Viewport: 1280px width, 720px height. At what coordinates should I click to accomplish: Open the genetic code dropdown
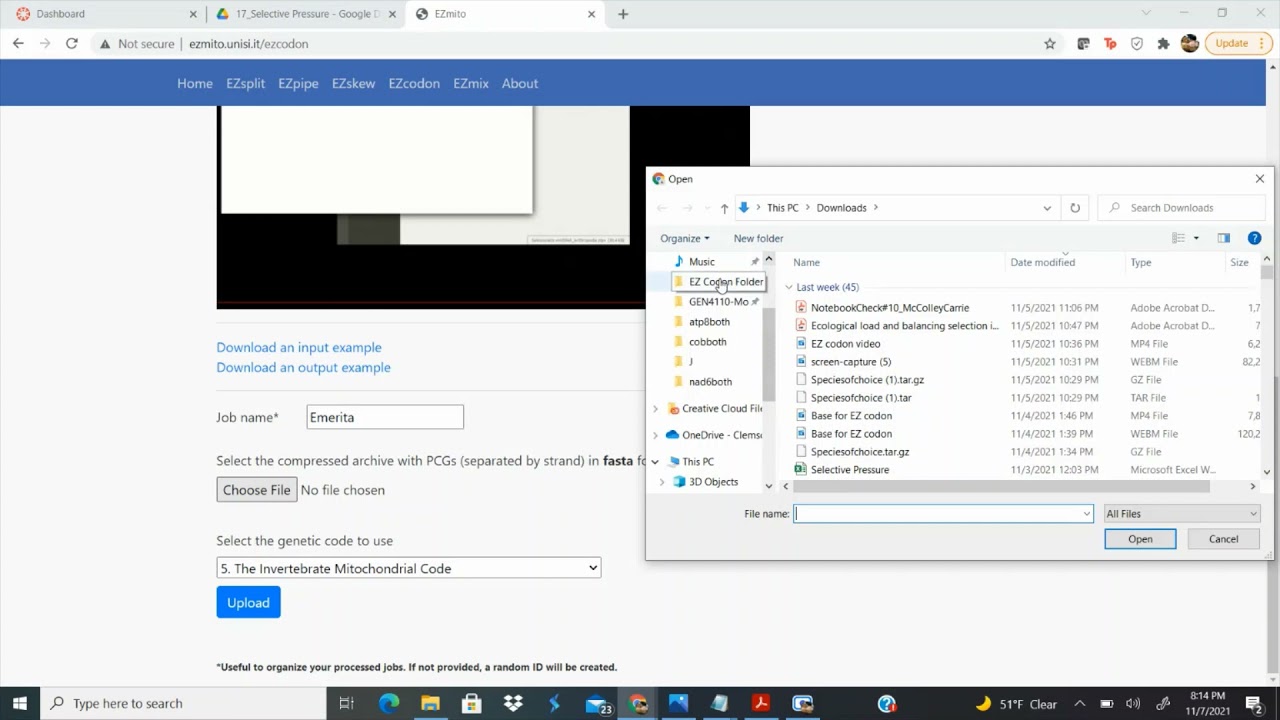(408, 568)
